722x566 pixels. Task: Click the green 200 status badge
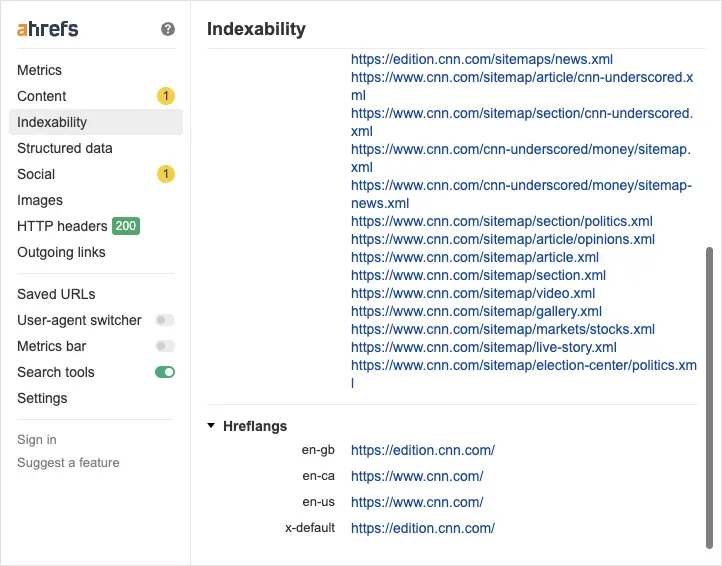click(126, 226)
